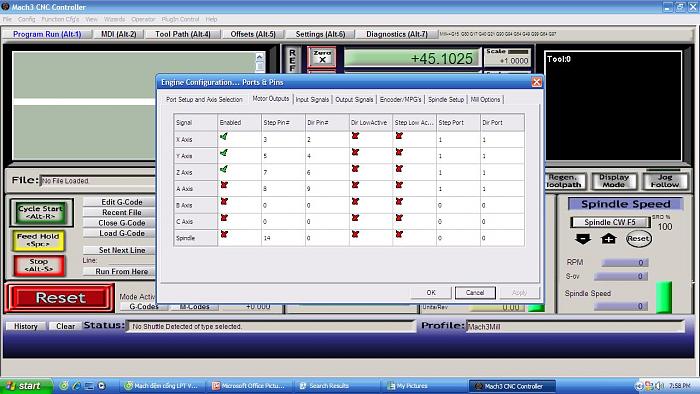Open the Input Signals tab

coord(312,100)
